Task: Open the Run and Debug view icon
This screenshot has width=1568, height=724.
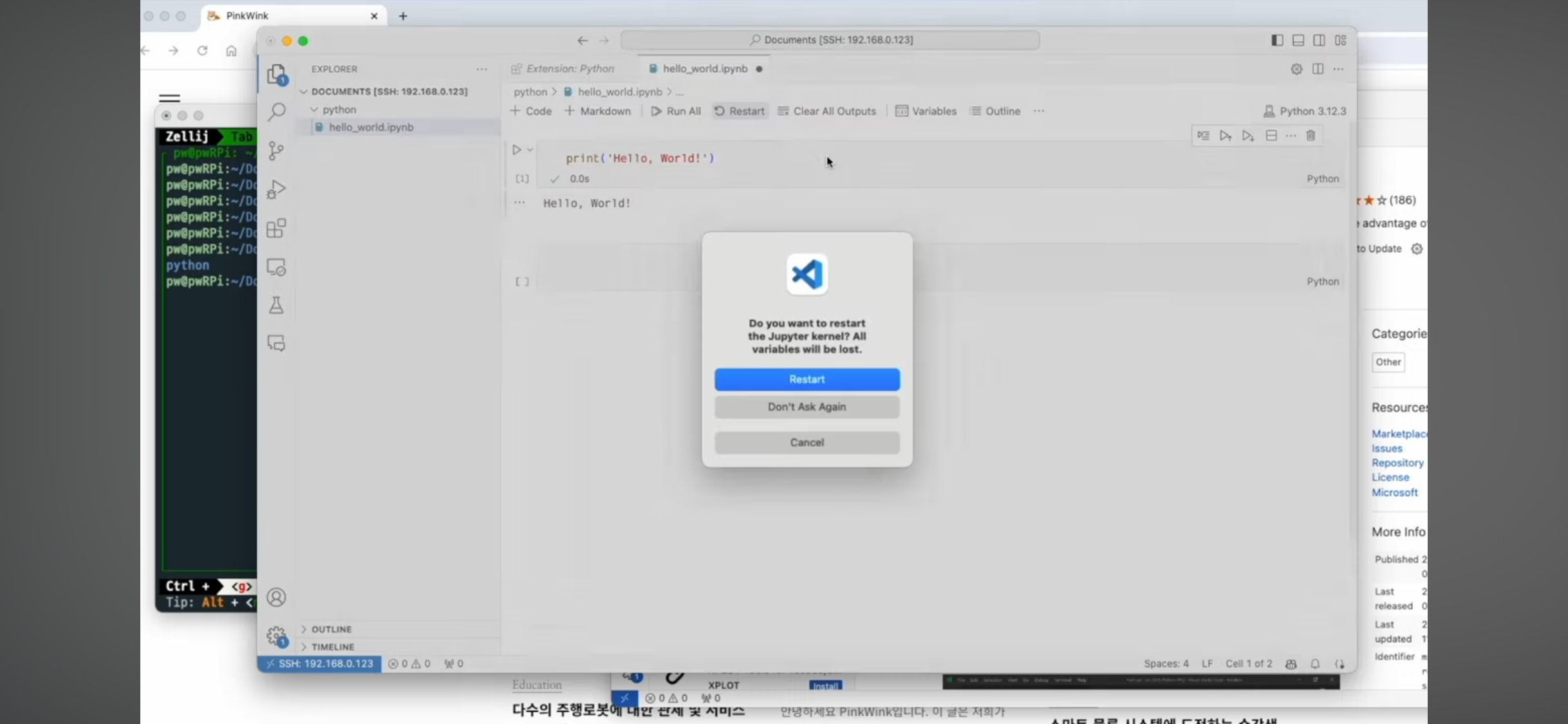Action: (x=276, y=189)
